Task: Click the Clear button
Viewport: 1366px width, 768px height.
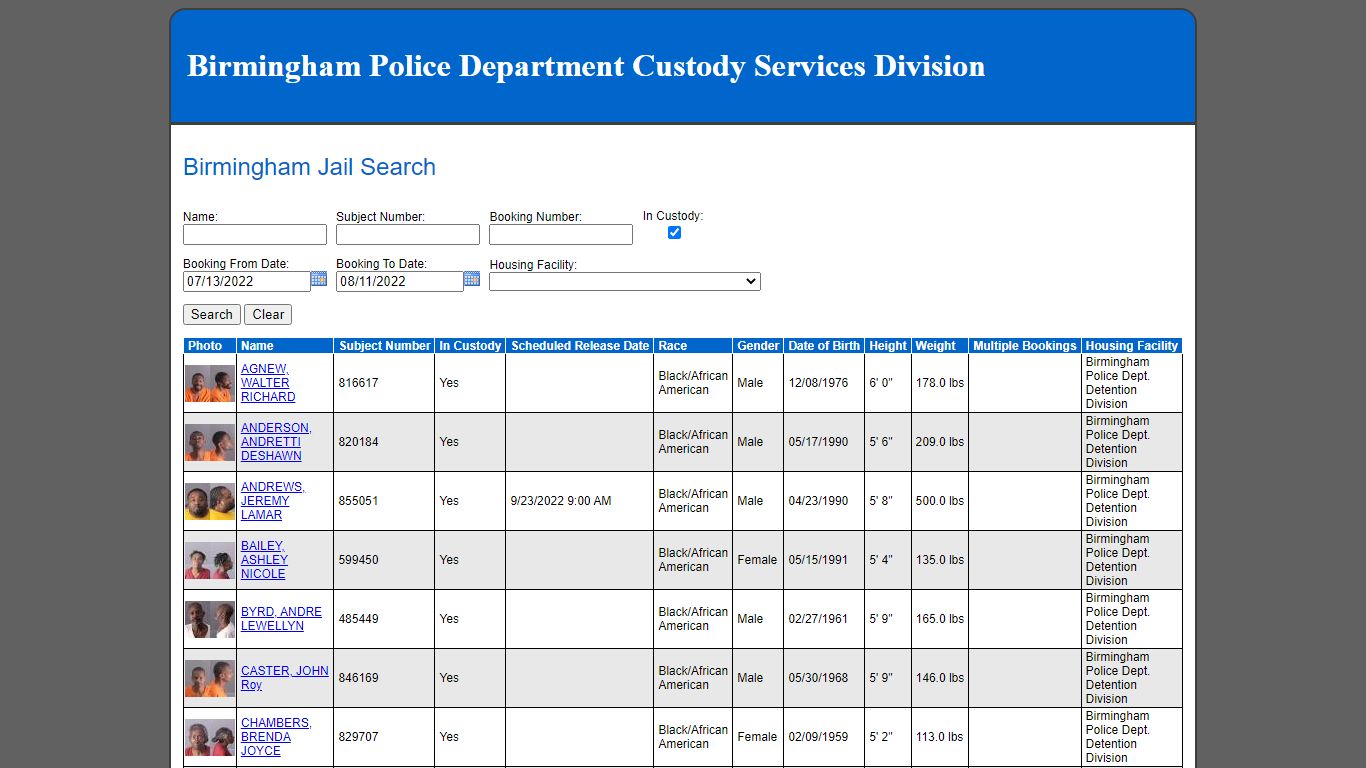Action: pyautogui.click(x=268, y=315)
